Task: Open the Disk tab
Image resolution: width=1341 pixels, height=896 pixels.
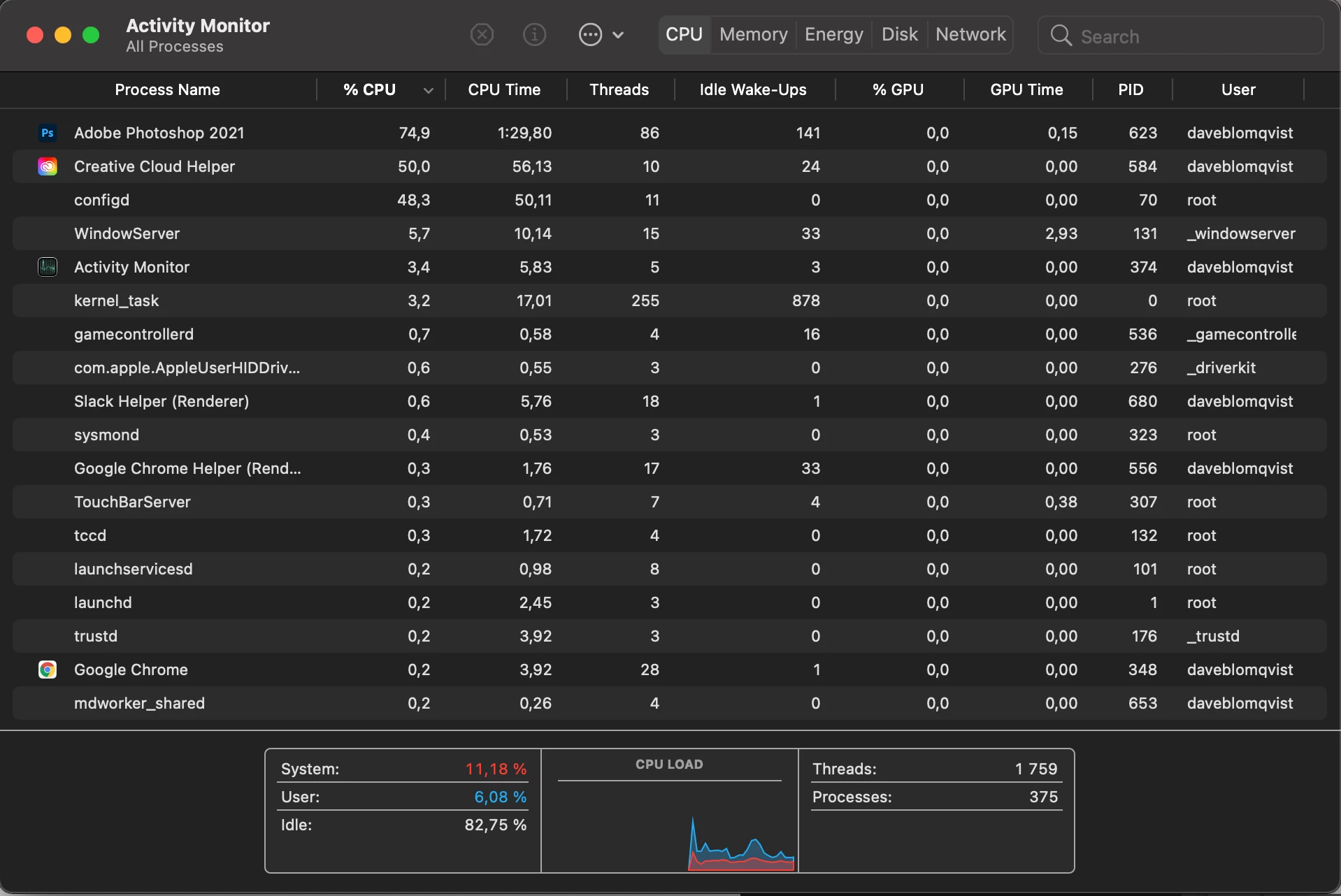Action: coord(899,34)
